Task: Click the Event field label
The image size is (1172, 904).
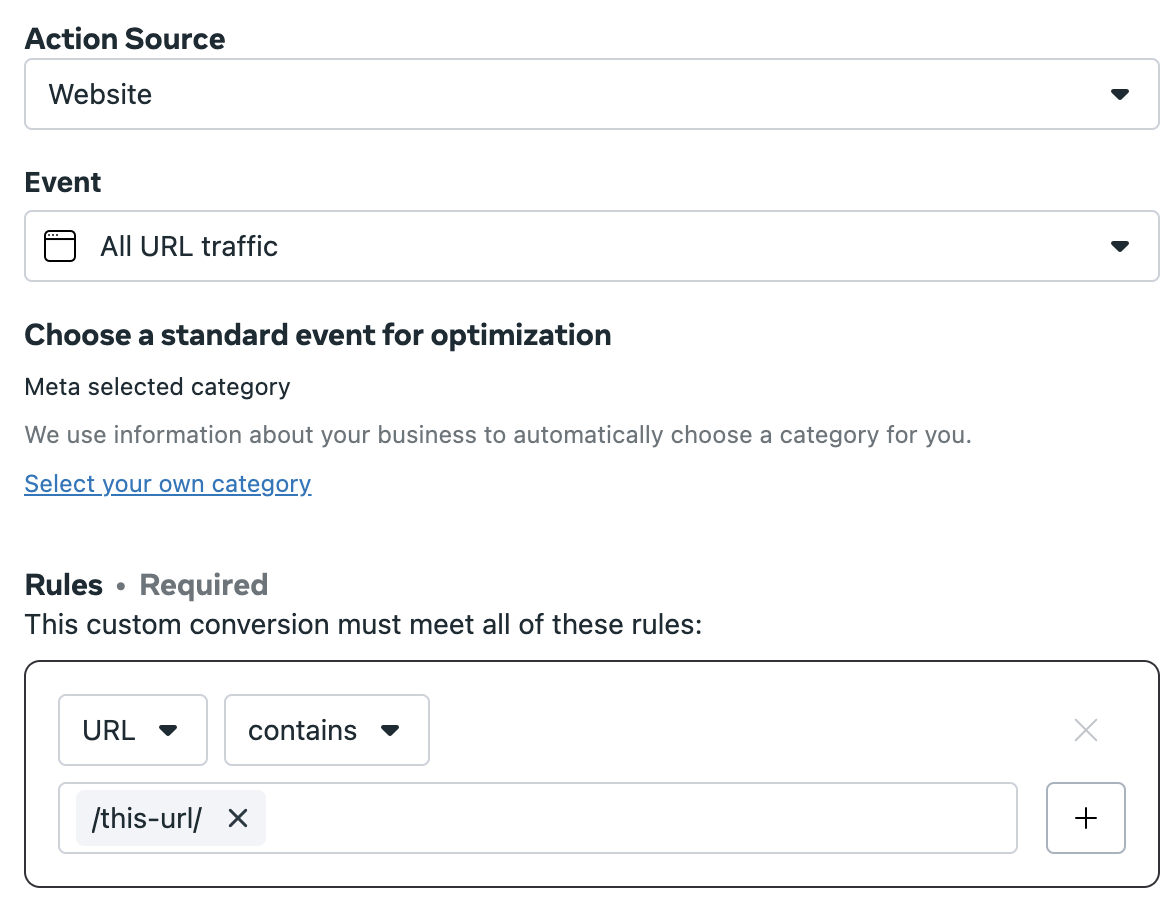Action: [63, 182]
